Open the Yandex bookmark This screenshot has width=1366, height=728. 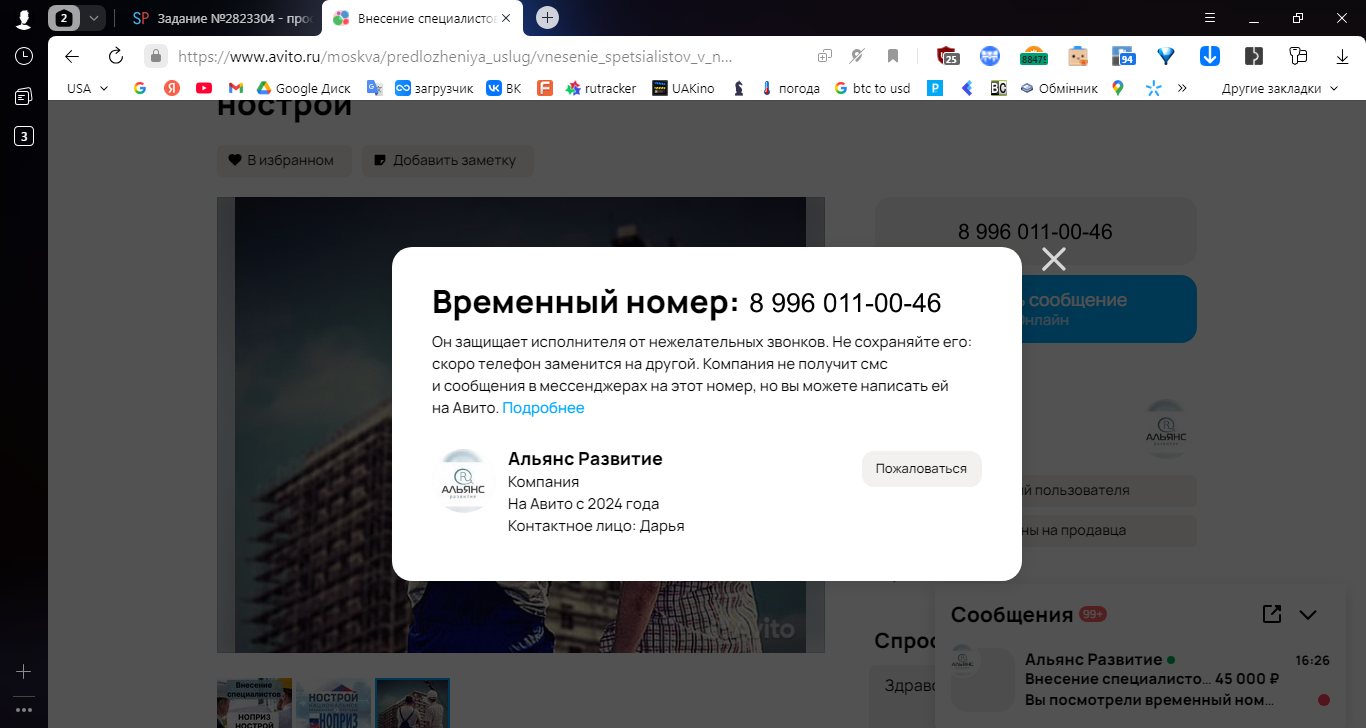tap(172, 88)
